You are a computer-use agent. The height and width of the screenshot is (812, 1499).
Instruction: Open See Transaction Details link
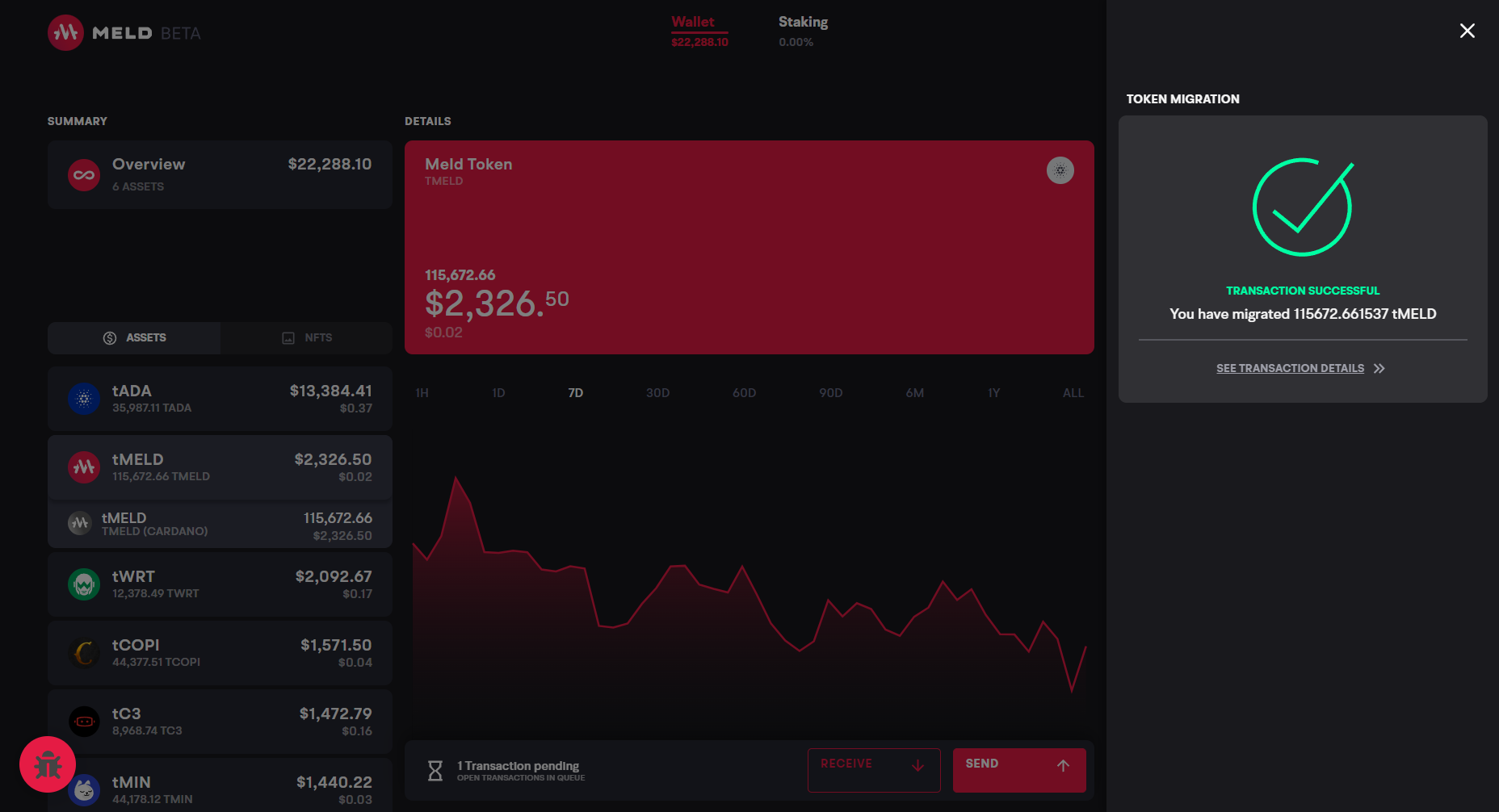pos(1290,368)
